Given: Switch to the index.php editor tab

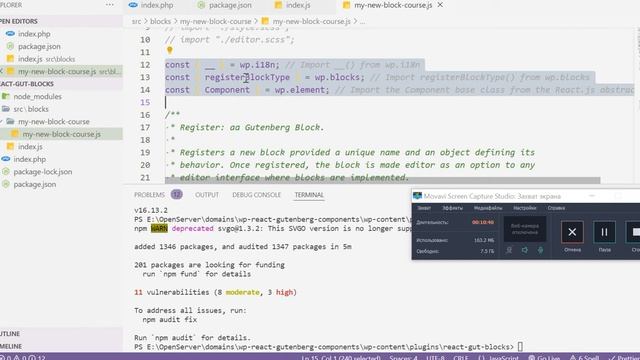Looking at the screenshot, I should [151, 5].
